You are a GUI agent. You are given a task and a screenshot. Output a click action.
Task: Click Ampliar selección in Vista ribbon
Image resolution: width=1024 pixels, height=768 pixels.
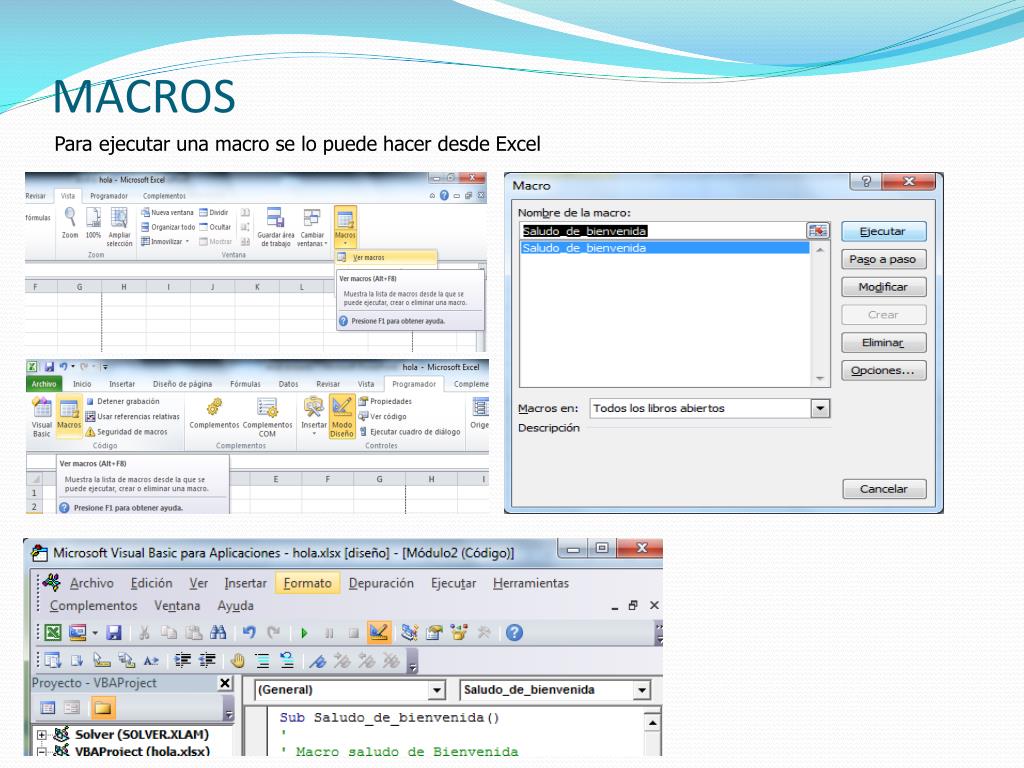pos(120,227)
